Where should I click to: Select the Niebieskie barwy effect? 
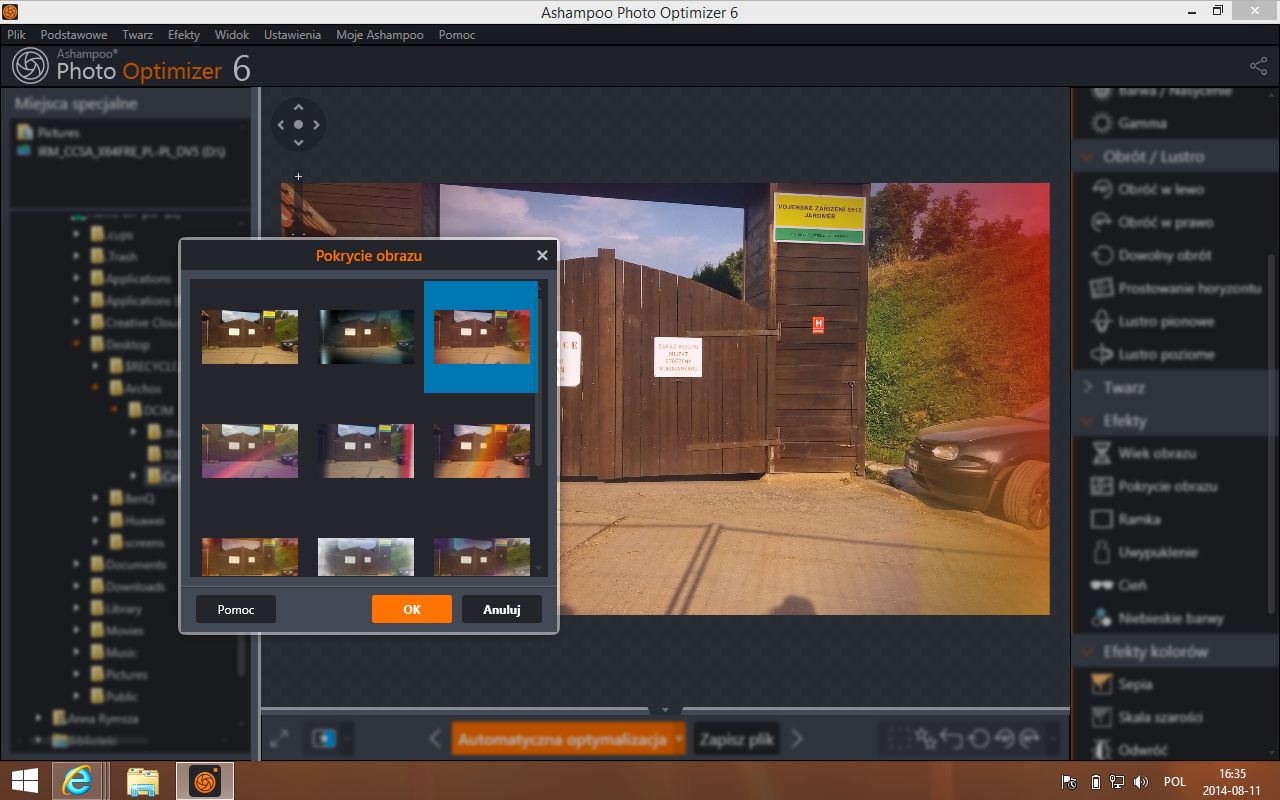coord(1157,618)
